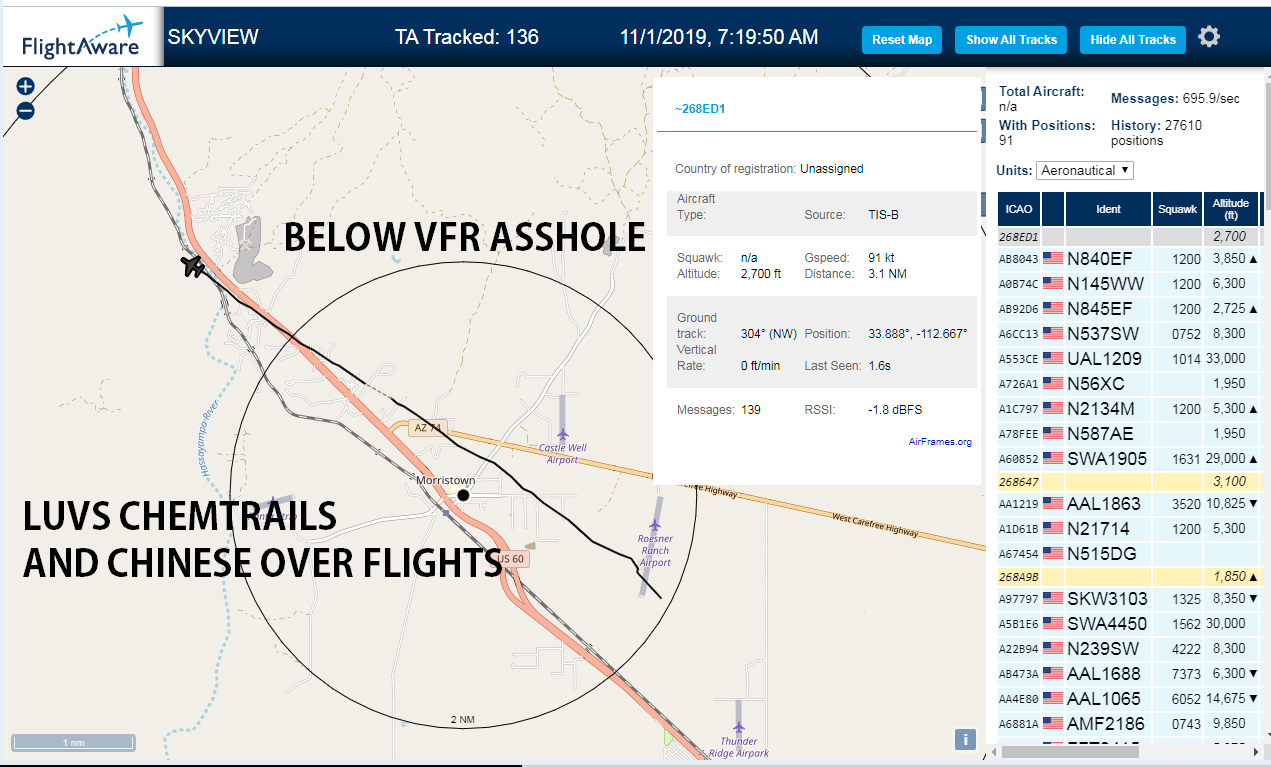Click the zoom in plus icon

pyautogui.click(x=26, y=87)
